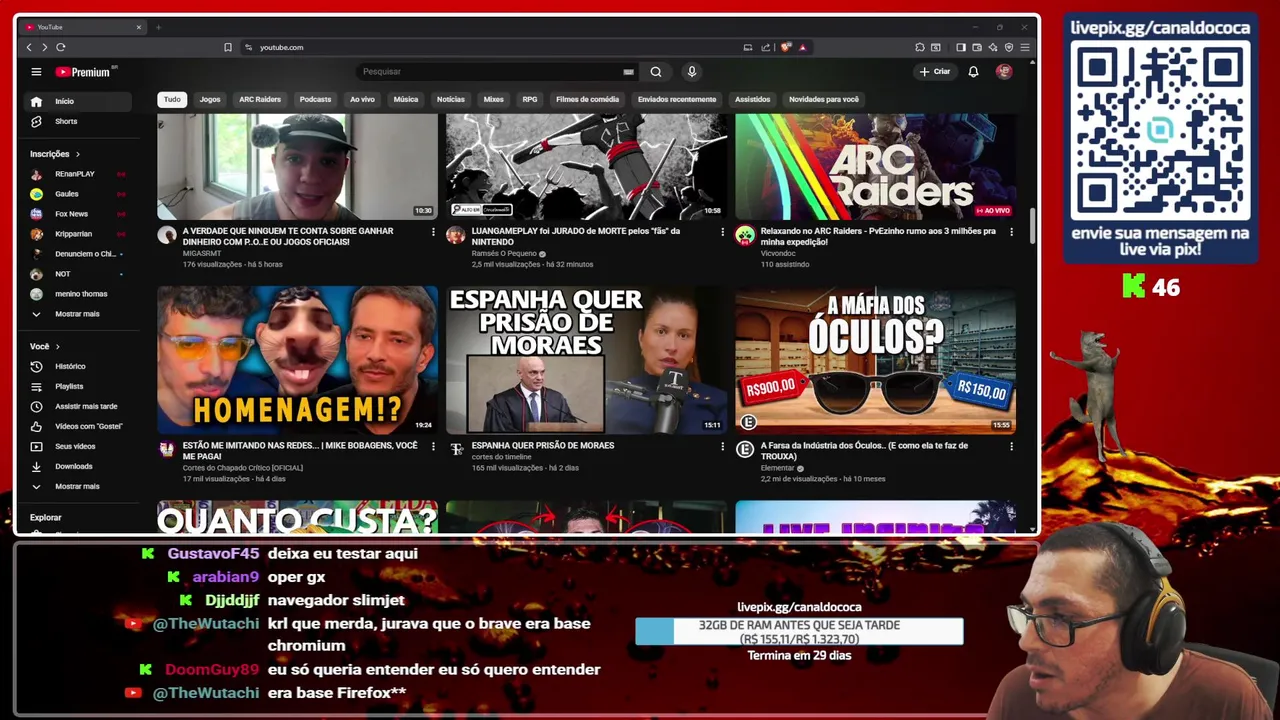
Task: Open options for Farsa da Indústria video
Action: coord(1011,446)
